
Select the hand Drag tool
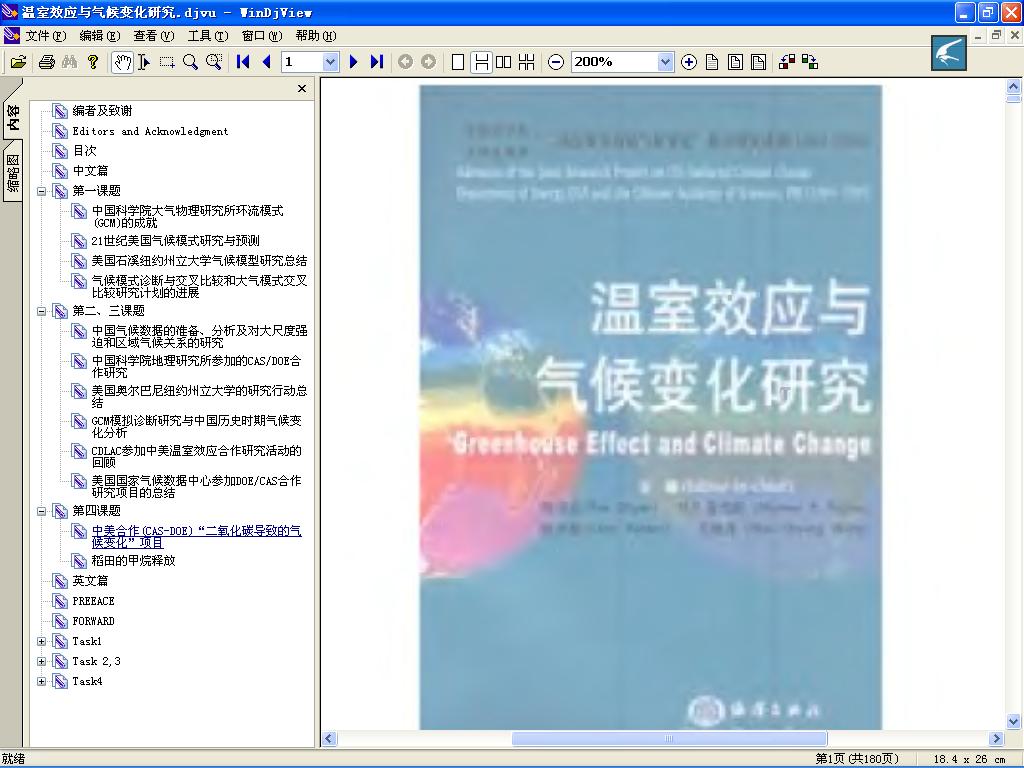click(122, 62)
